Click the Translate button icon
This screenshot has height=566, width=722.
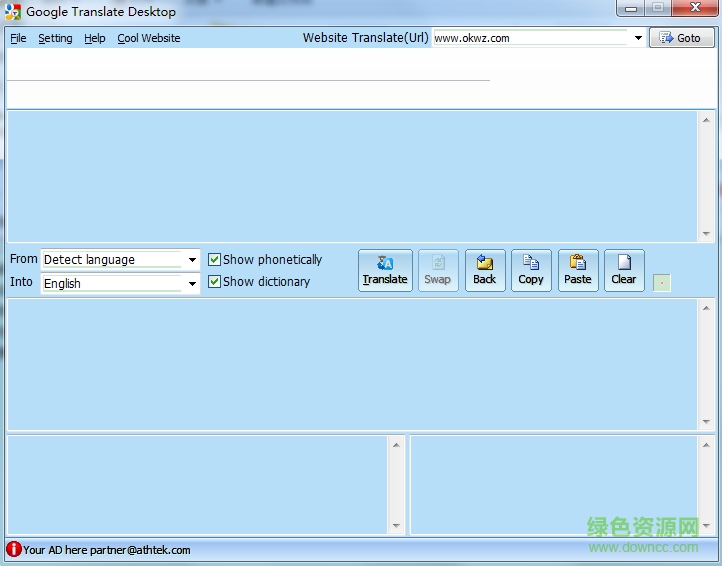click(385, 264)
